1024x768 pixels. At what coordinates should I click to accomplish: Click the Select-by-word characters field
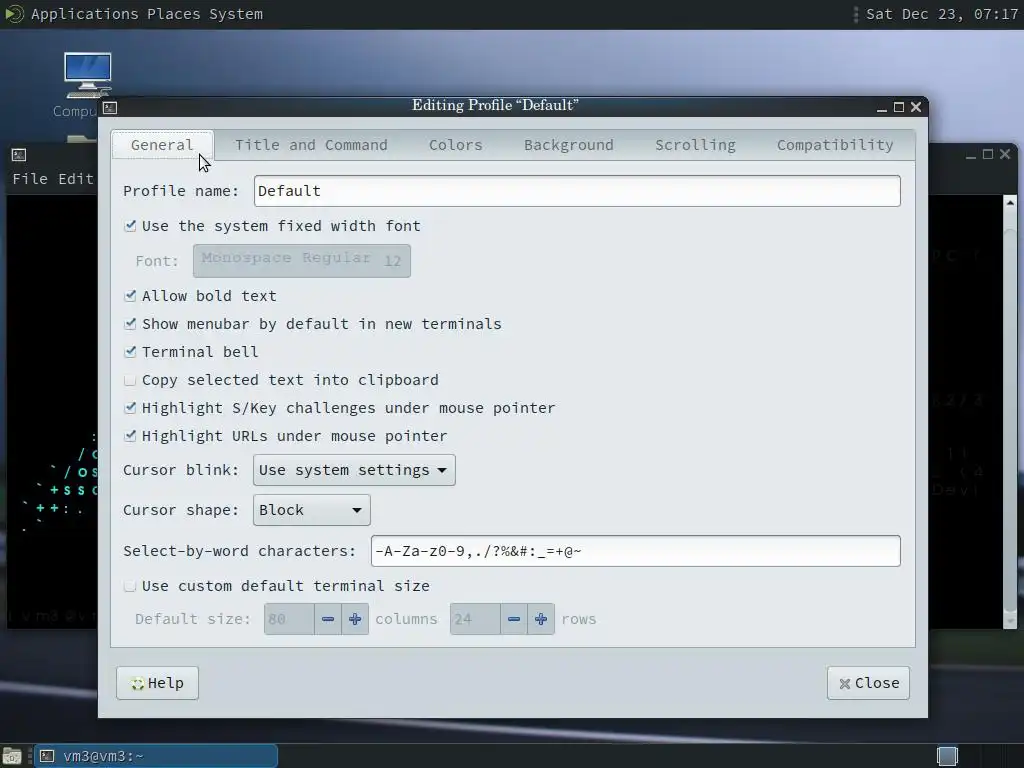coord(635,551)
